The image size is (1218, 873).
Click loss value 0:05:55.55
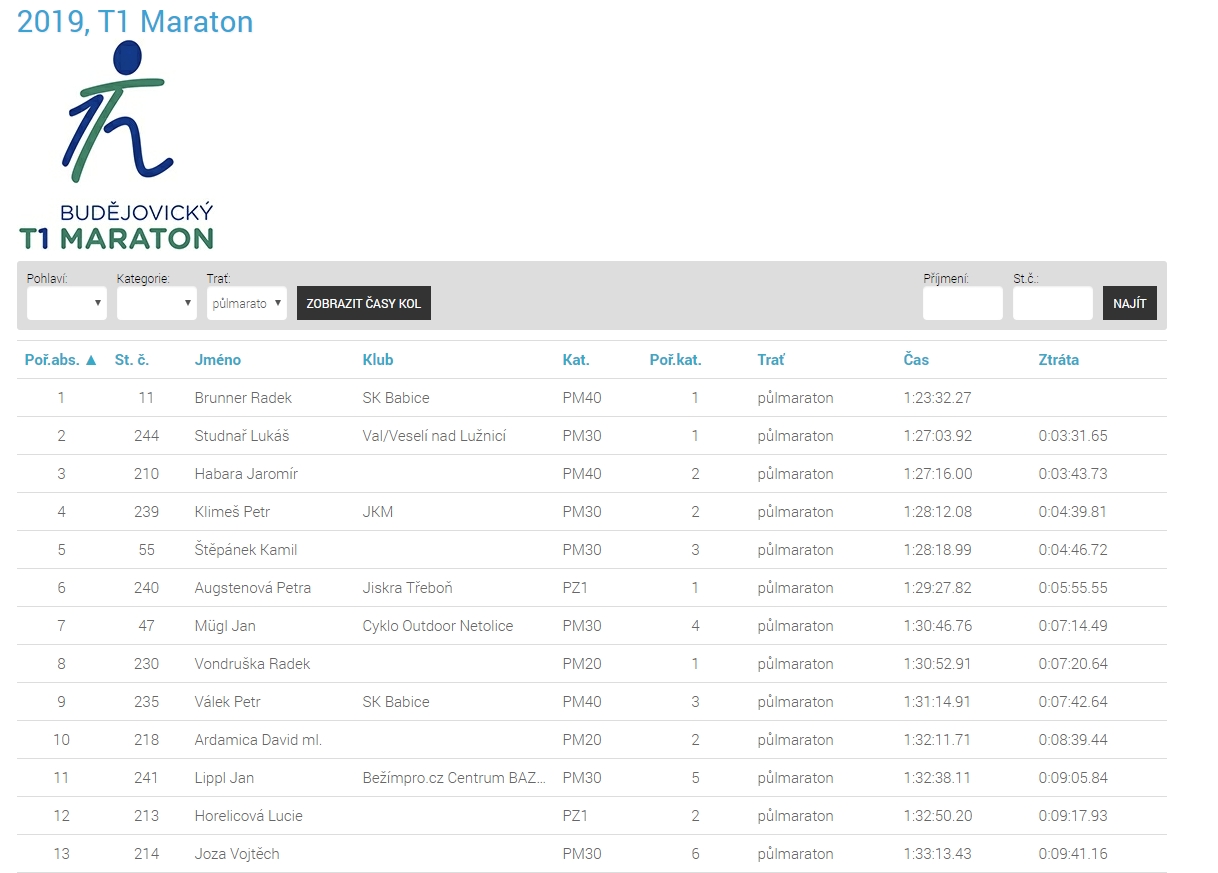pyautogui.click(x=1073, y=588)
